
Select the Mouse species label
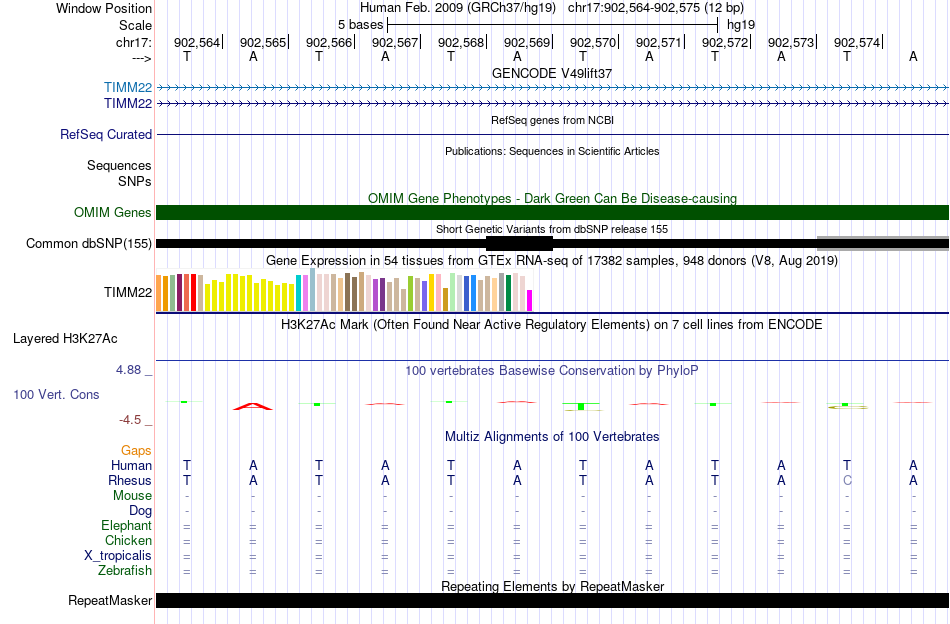point(132,496)
